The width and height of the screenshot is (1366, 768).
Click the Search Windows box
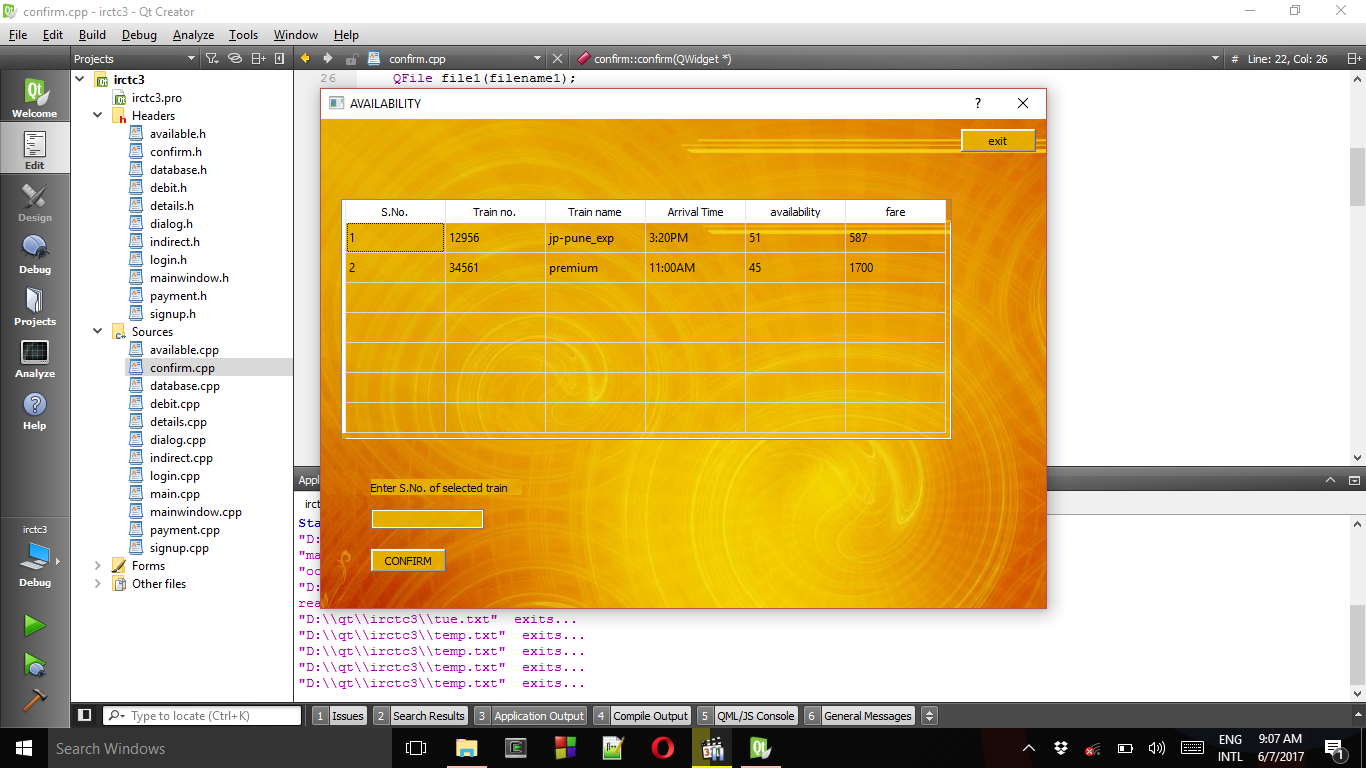click(x=219, y=748)
